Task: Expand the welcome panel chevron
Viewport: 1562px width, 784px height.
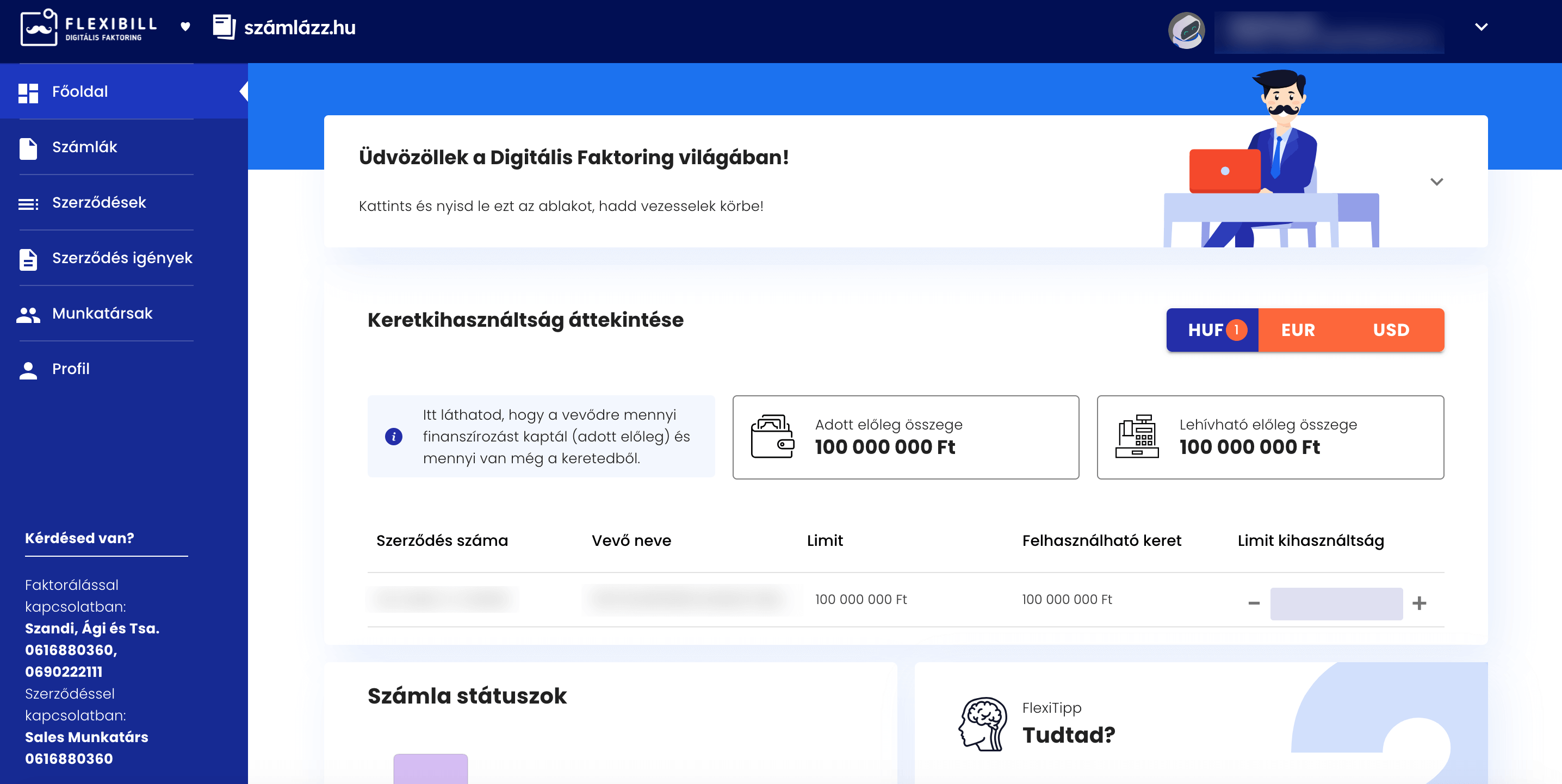Action: click(1436, 181)
